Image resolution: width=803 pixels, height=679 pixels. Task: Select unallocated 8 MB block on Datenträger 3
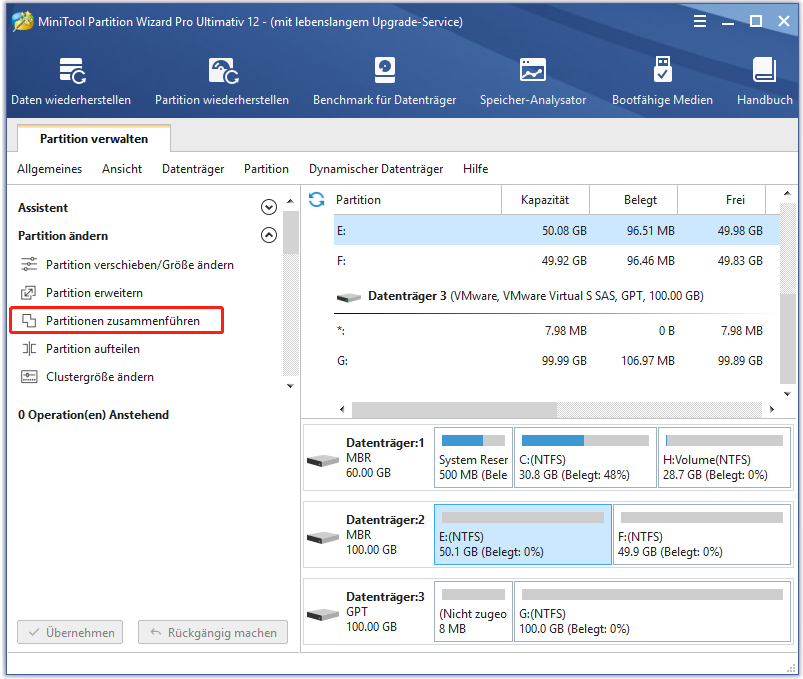(473, 611)
